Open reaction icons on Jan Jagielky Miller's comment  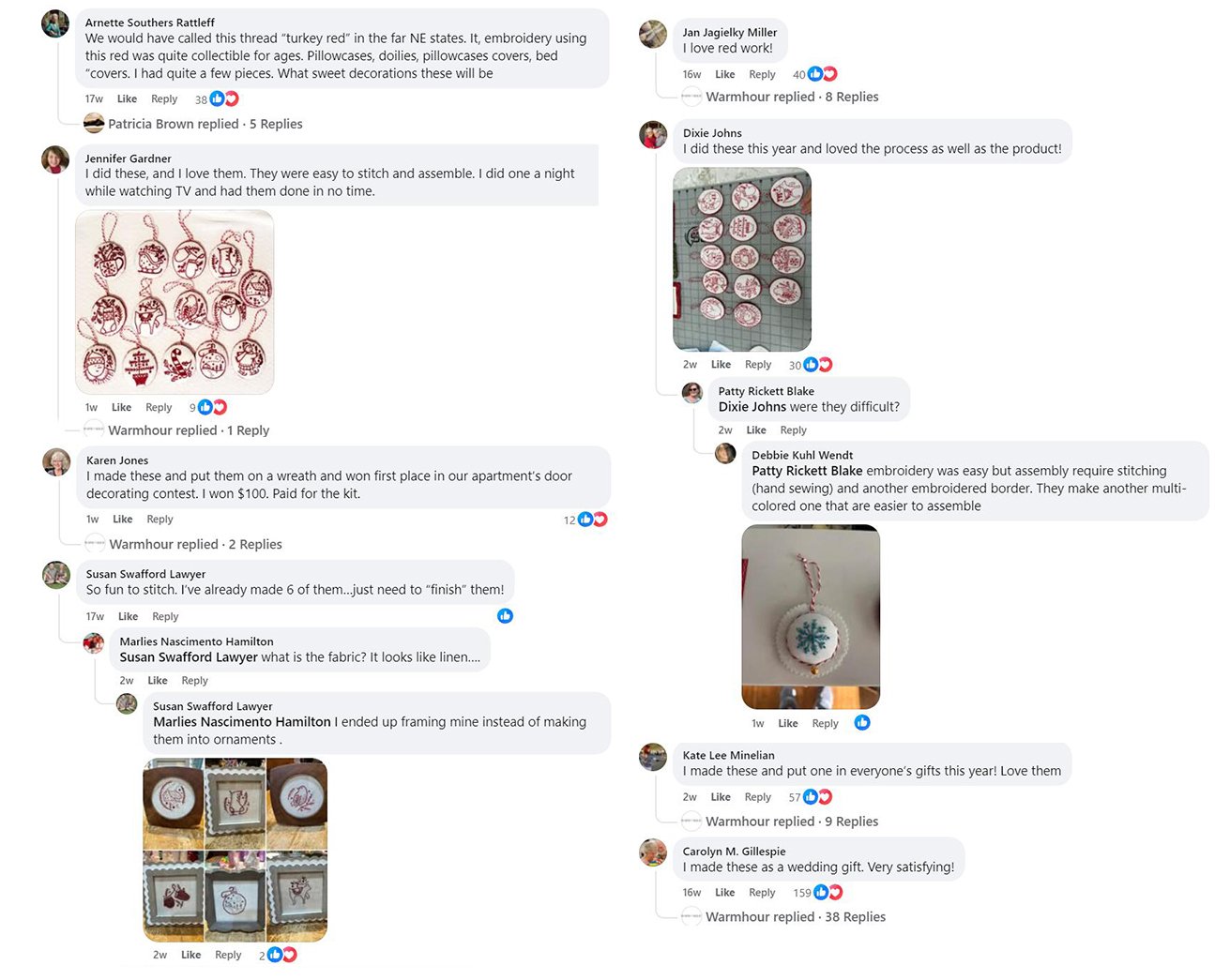[822, 74]
